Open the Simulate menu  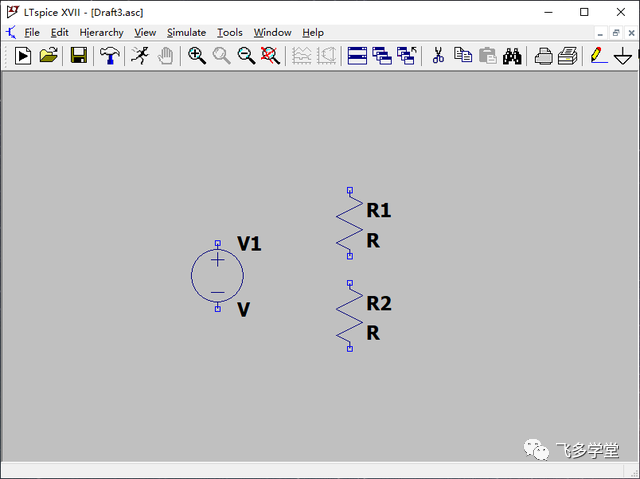[x=187, y=33]
